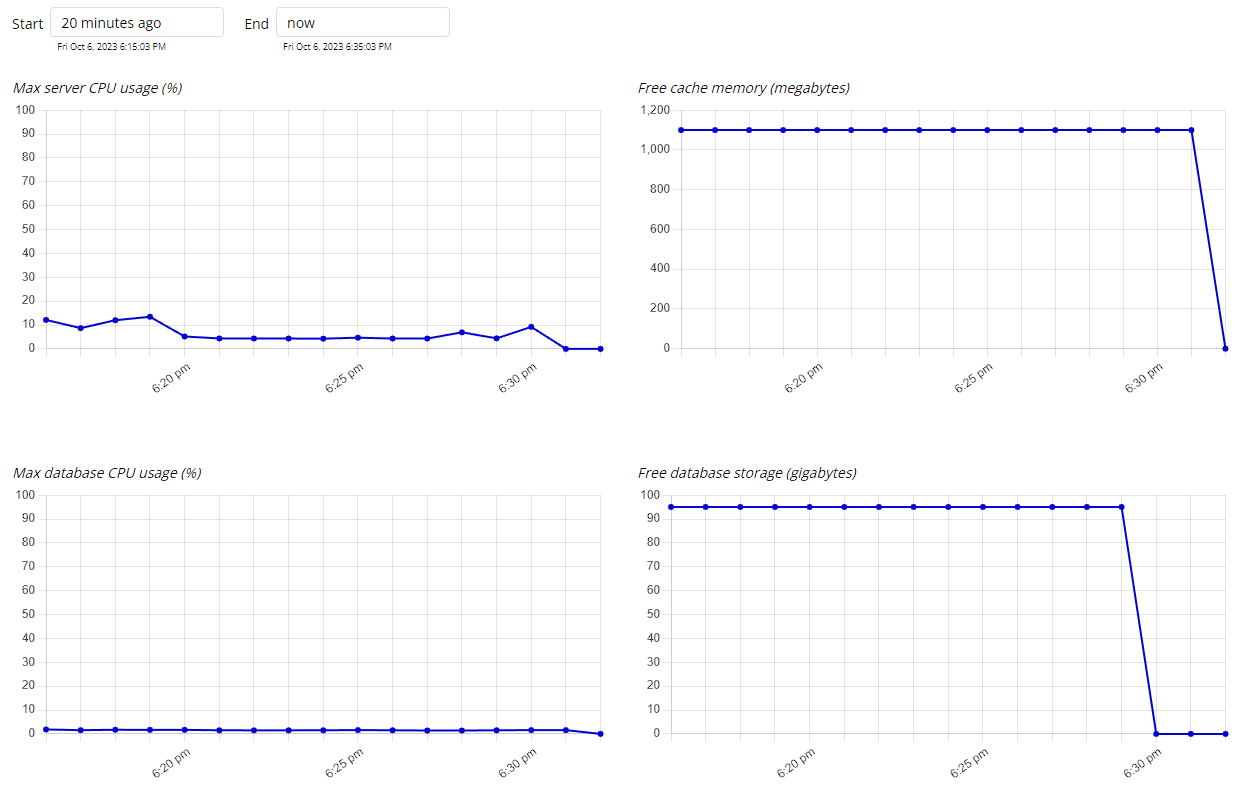Click the last data point in server CPU chart
Viewport: 1250px width, 785px height.
click(600, 349)
